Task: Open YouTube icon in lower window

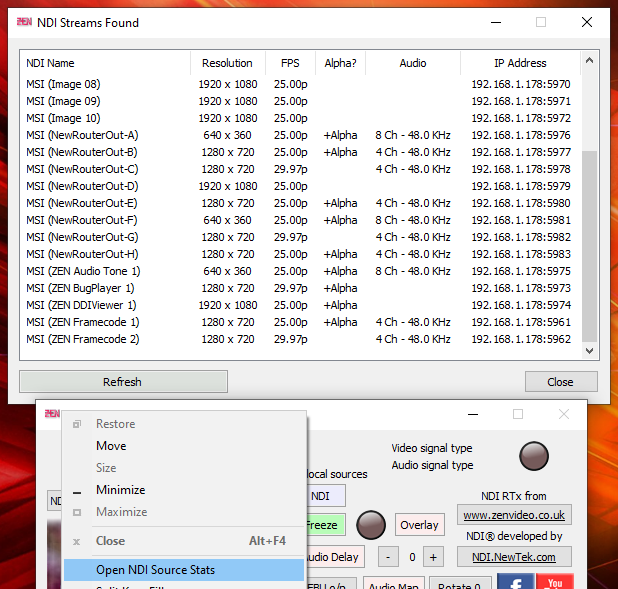Action: 555,582
